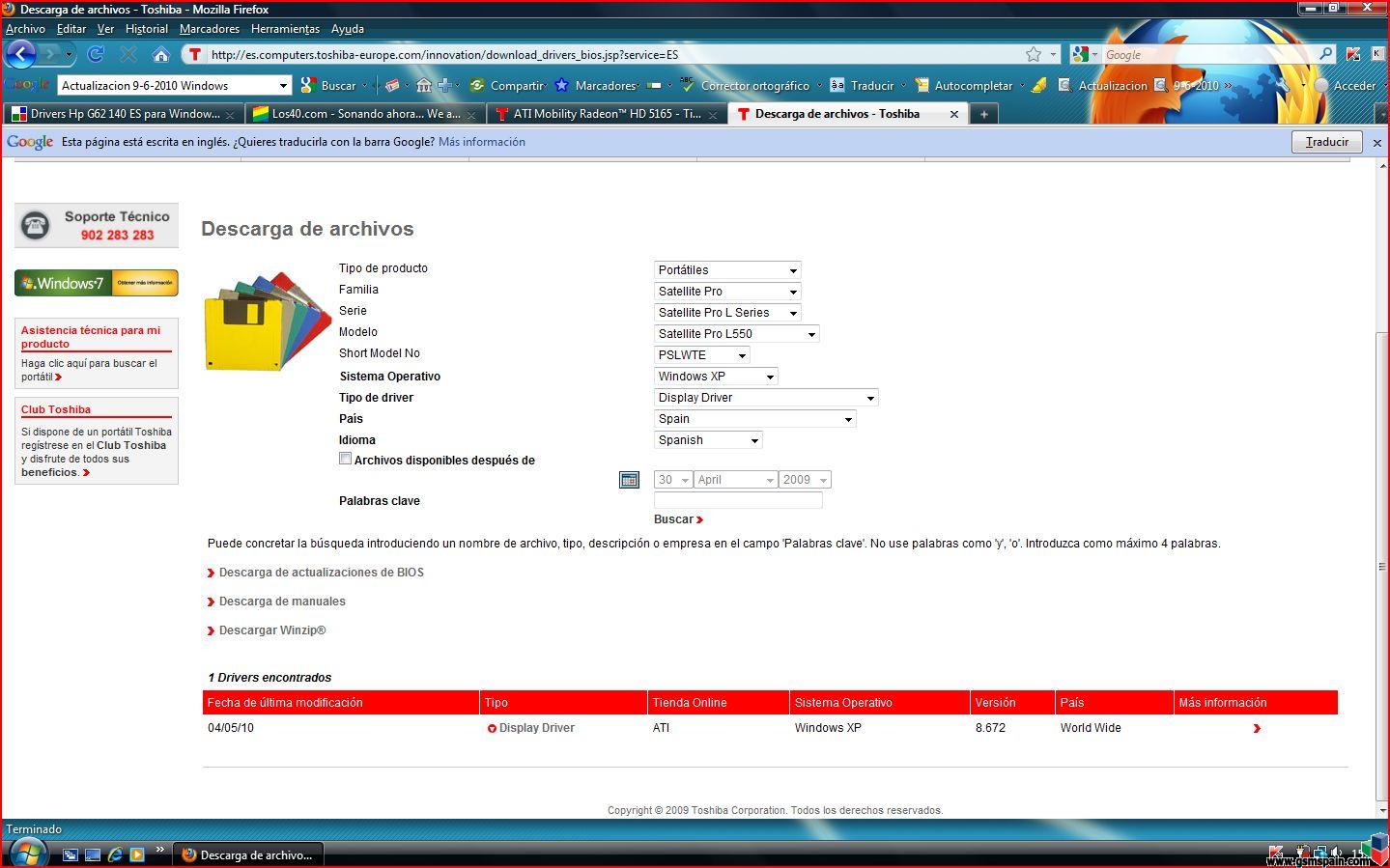The image size is (1390, 868).
Task: Open the day dropdown showing 30
Action: tap(673, 480)
